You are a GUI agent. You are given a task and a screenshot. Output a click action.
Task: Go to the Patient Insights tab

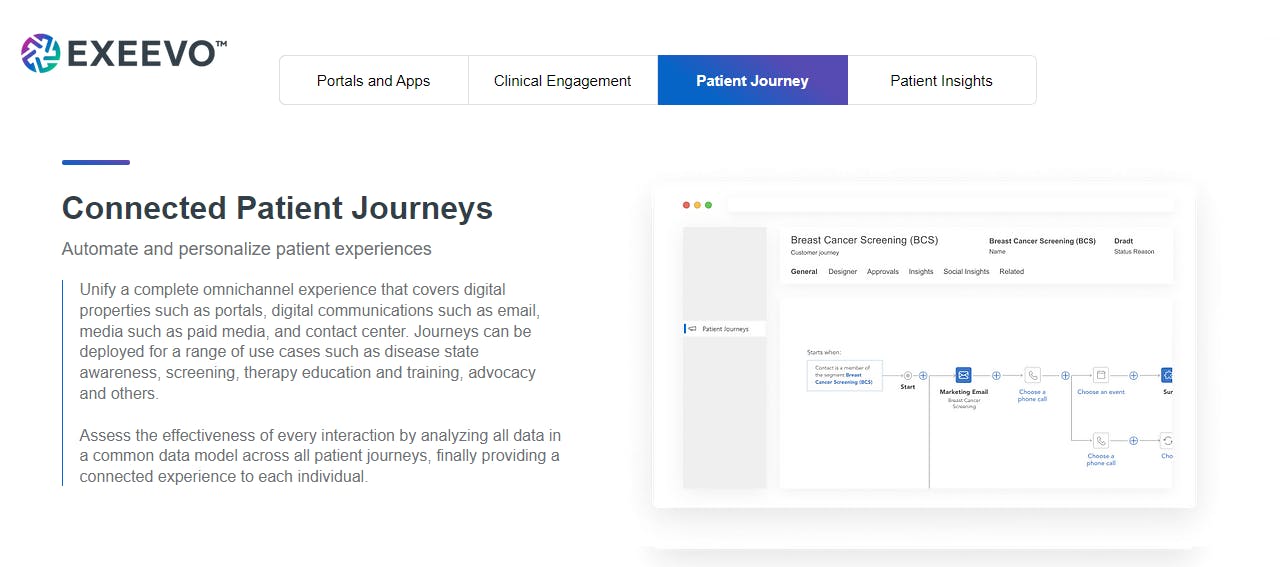941,81
